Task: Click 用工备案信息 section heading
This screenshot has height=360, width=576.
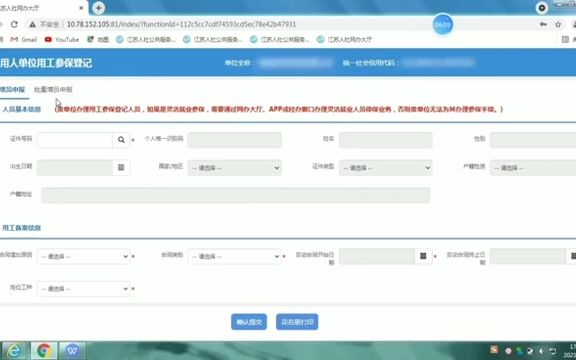Action: point(22,228)
